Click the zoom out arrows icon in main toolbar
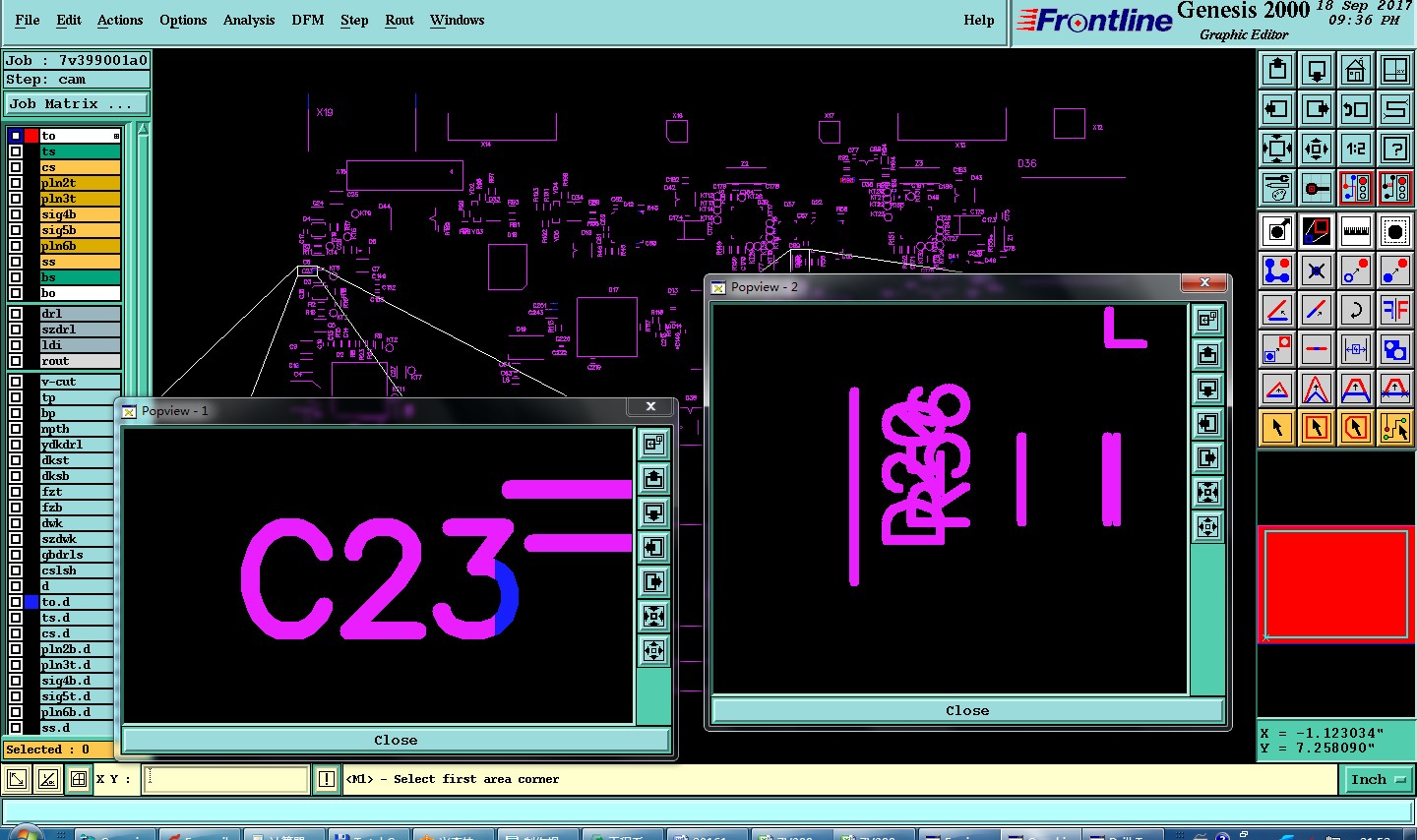The image size is (1417, 840). pyautogui.click(x=1317, y=149)
